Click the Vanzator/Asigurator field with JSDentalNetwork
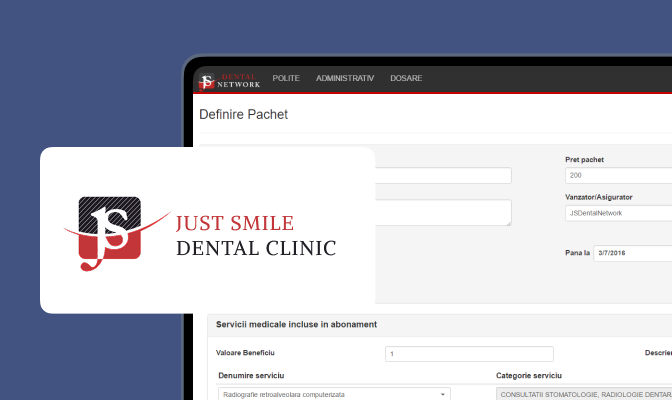The height and width of the screenshot is (400, 672). [618, 213]
